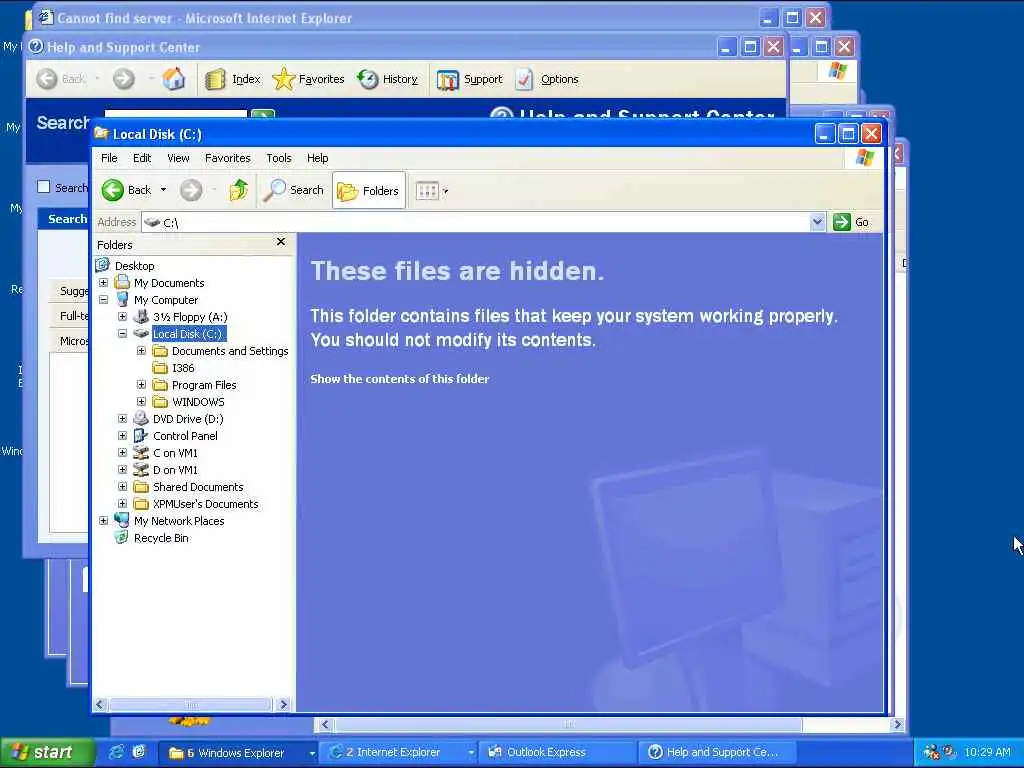Screen dimensions: 1024x768
Task: Click the Folders pane scroll right arrow
Action: (283, 705)
